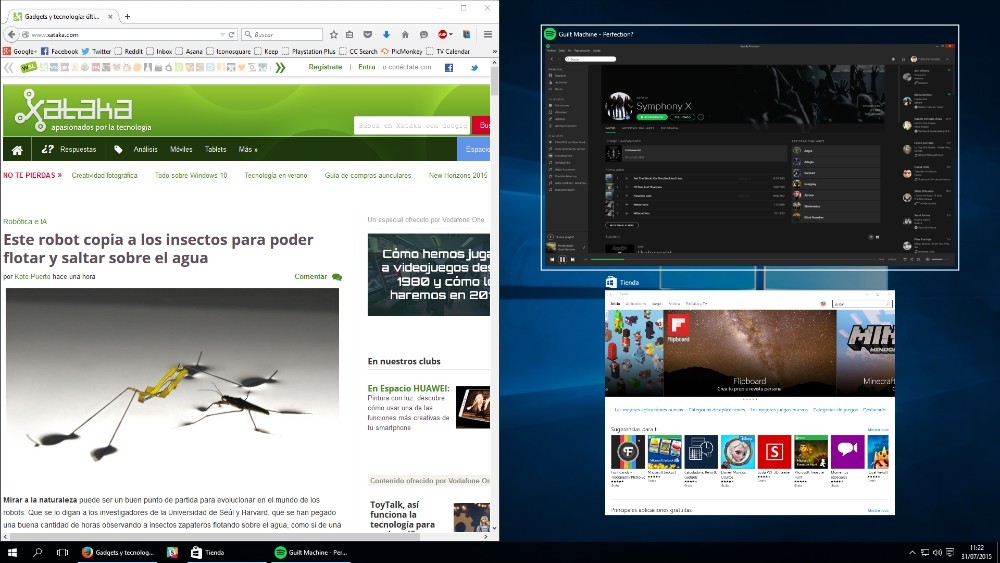Expand Firefox address bar history dropdown
Screen dimensions: 1000x563
tap(222, 34)
